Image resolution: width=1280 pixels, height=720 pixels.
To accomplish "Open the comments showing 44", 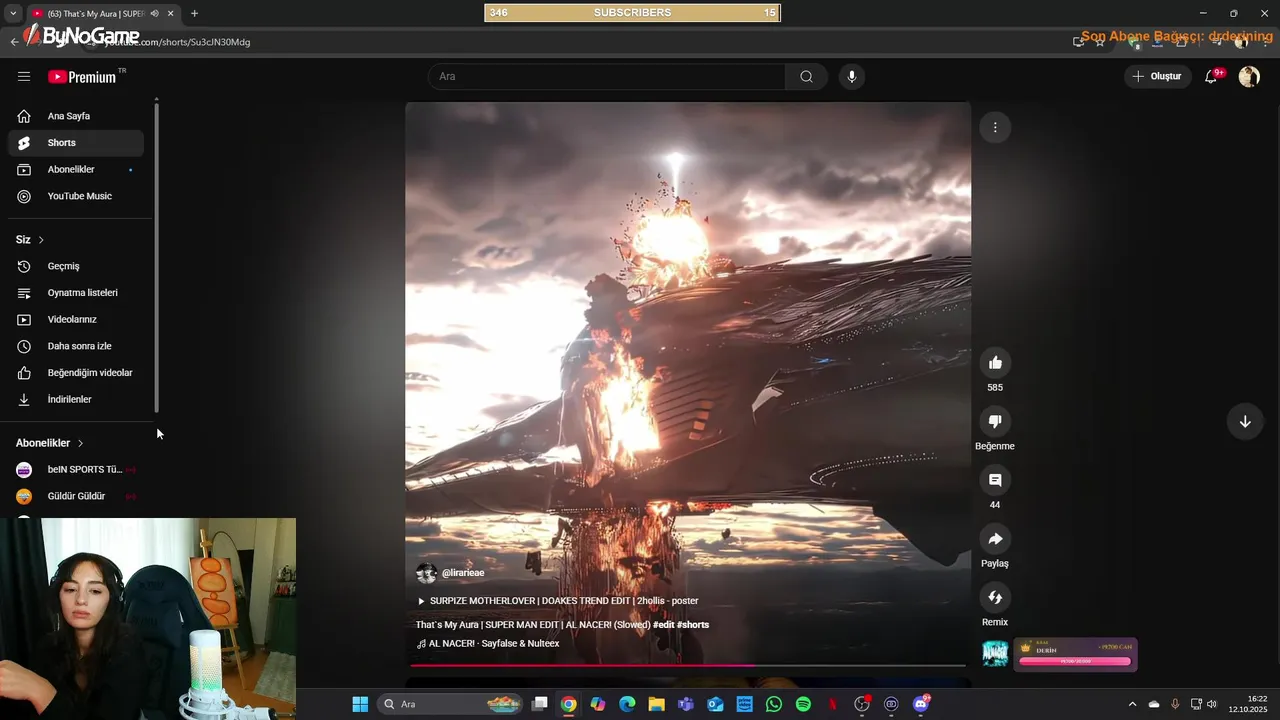I will pos(995,480).
